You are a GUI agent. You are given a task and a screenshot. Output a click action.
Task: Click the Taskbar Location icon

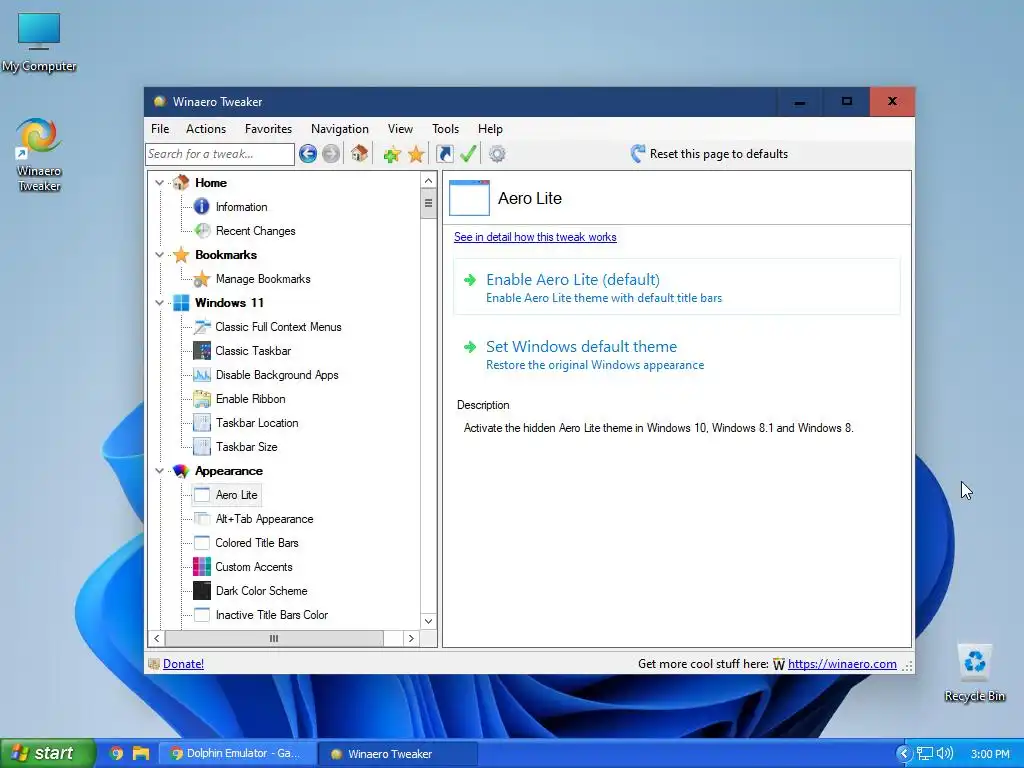click(202, 423)
